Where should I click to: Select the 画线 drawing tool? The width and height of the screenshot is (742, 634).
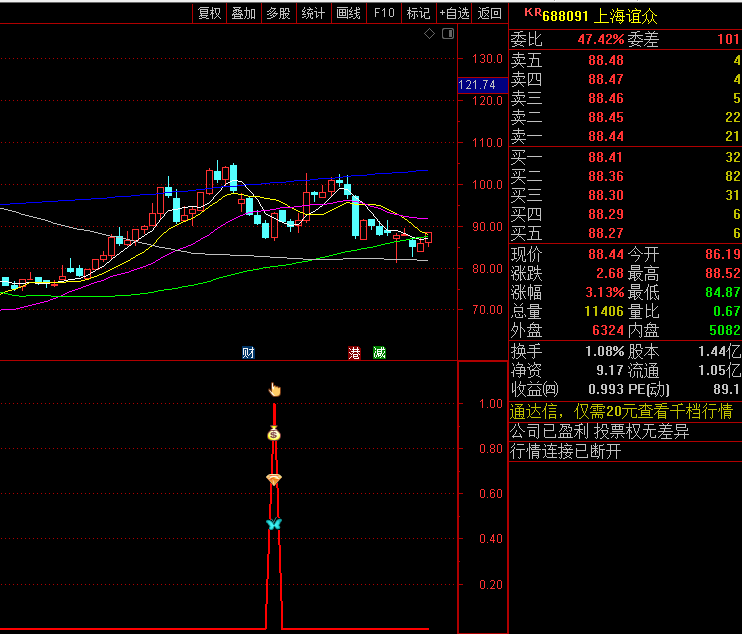pos(348,13)
